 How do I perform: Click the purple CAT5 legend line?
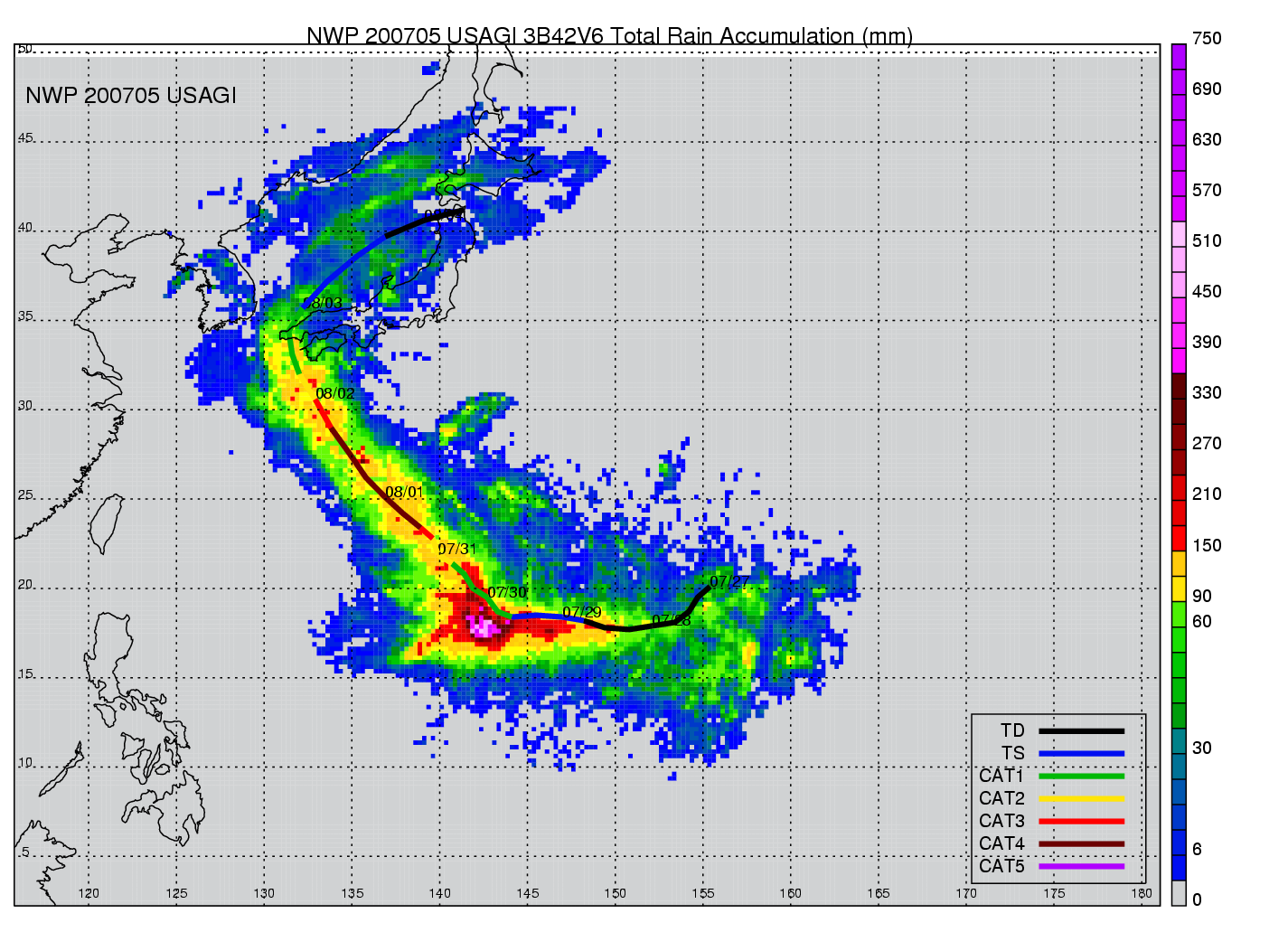1081,867
